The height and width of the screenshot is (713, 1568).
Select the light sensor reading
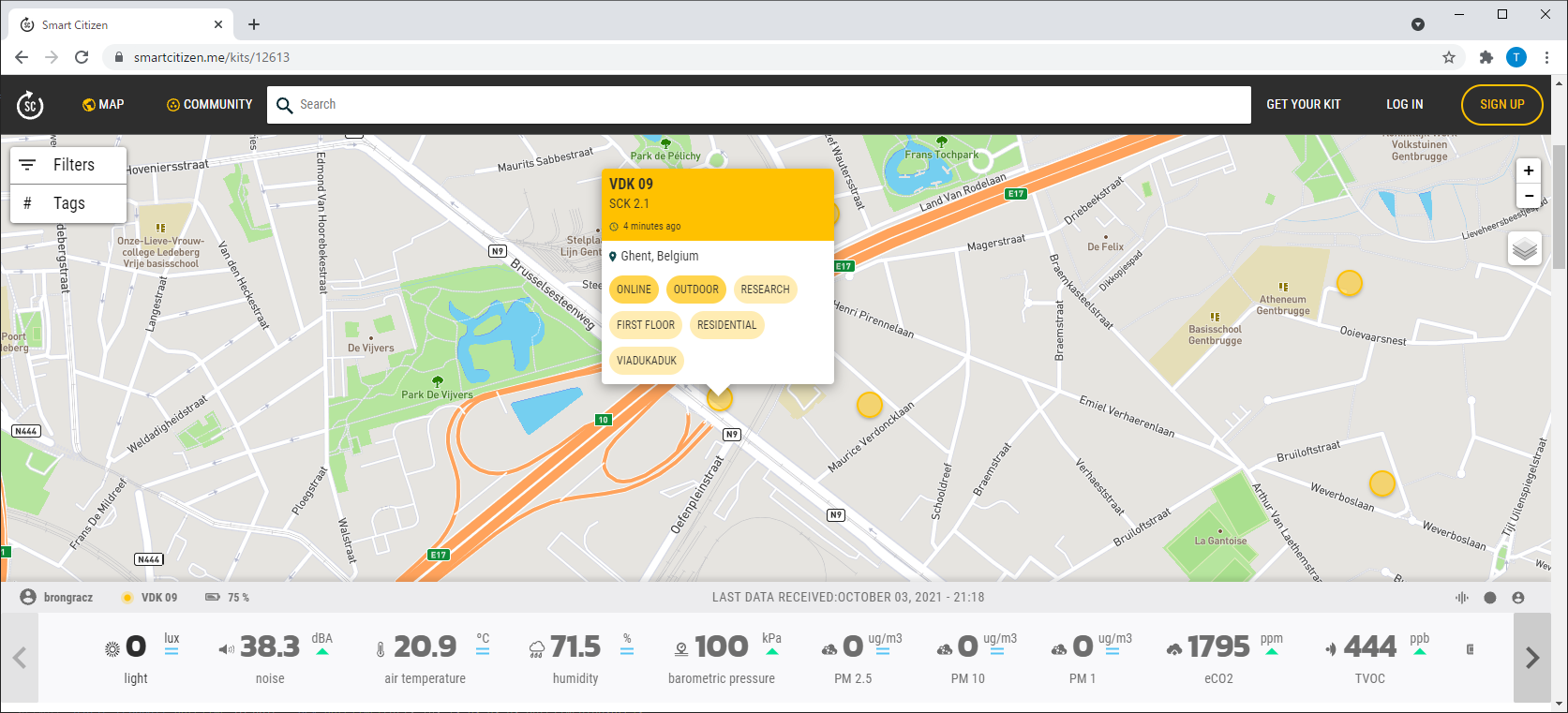point(141,659)
